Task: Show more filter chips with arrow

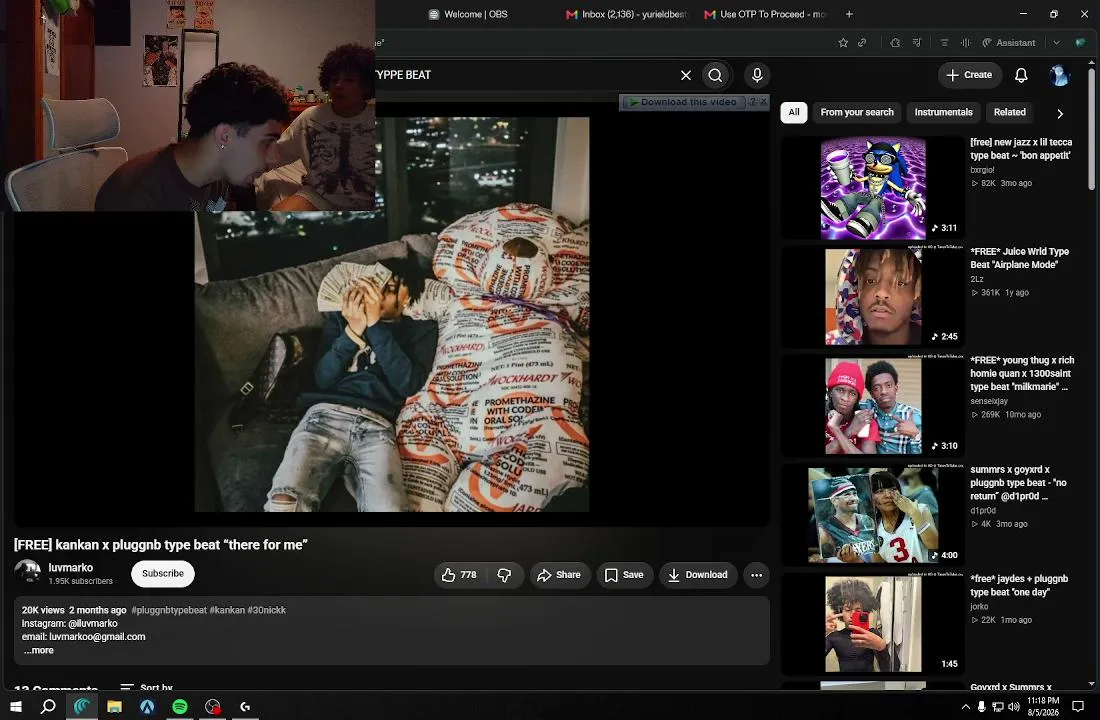Action: pos(1060,113)
